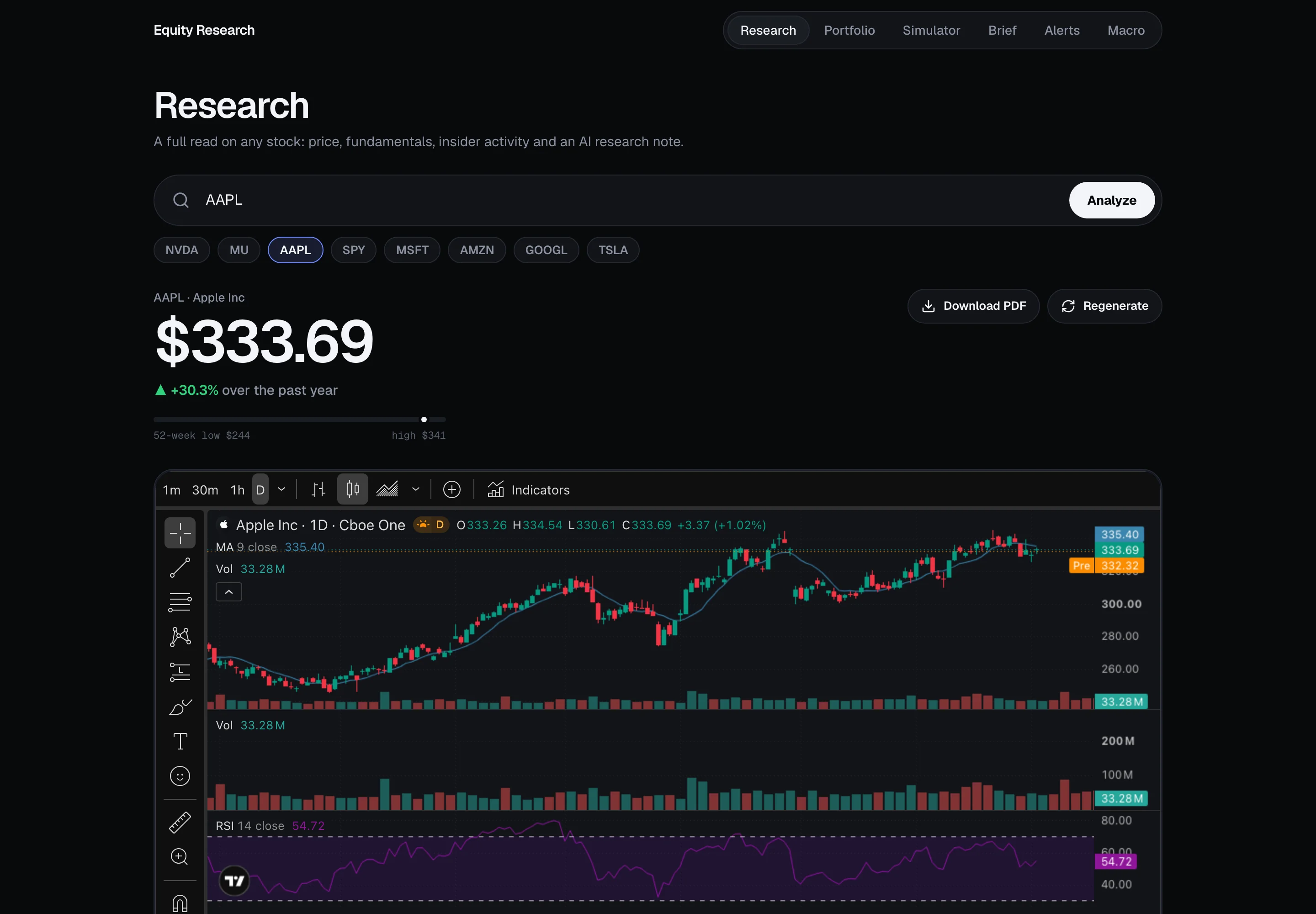Collapse the indicator legend chevron

[x=229, y=592]
